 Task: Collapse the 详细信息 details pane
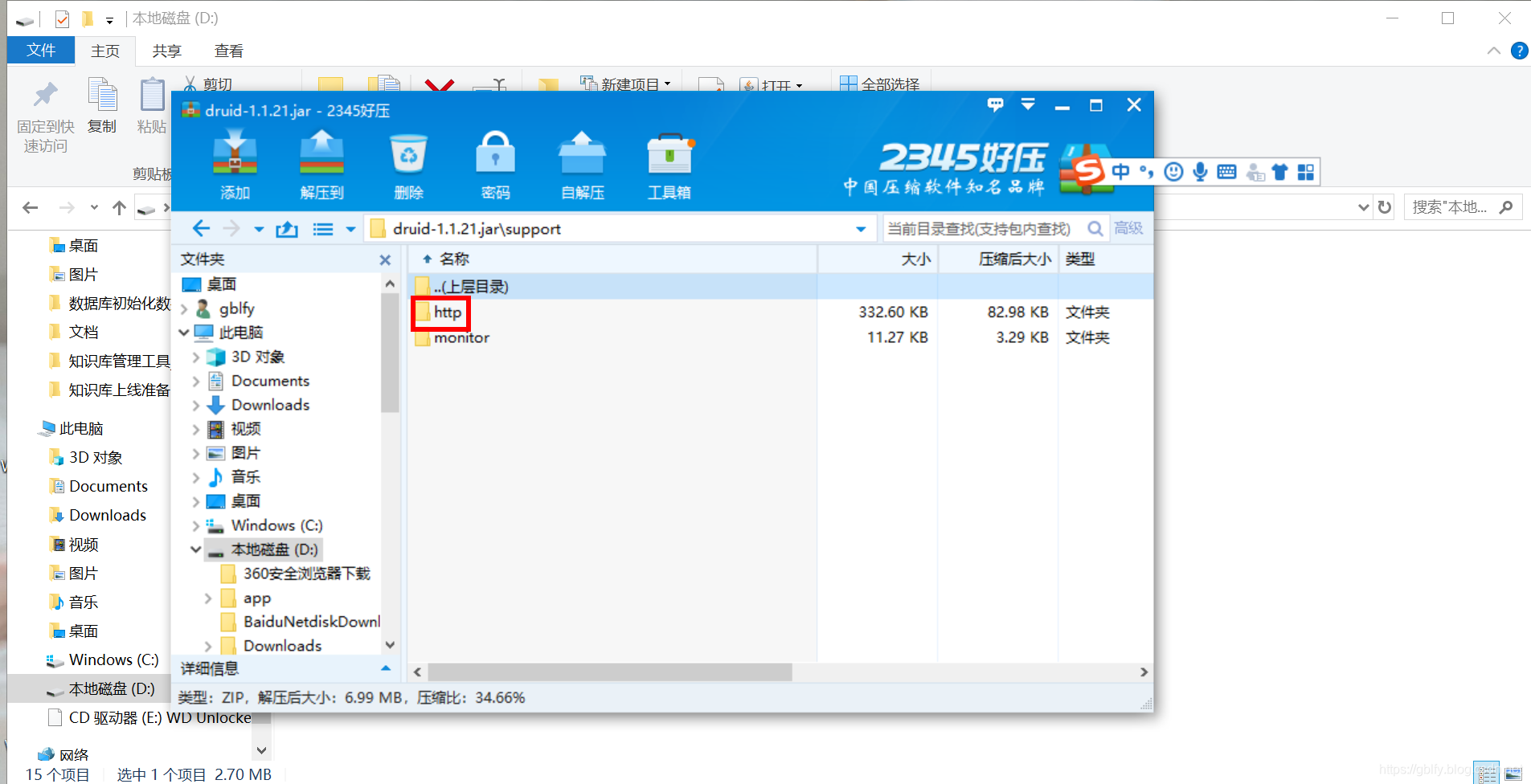coord(386,668)
